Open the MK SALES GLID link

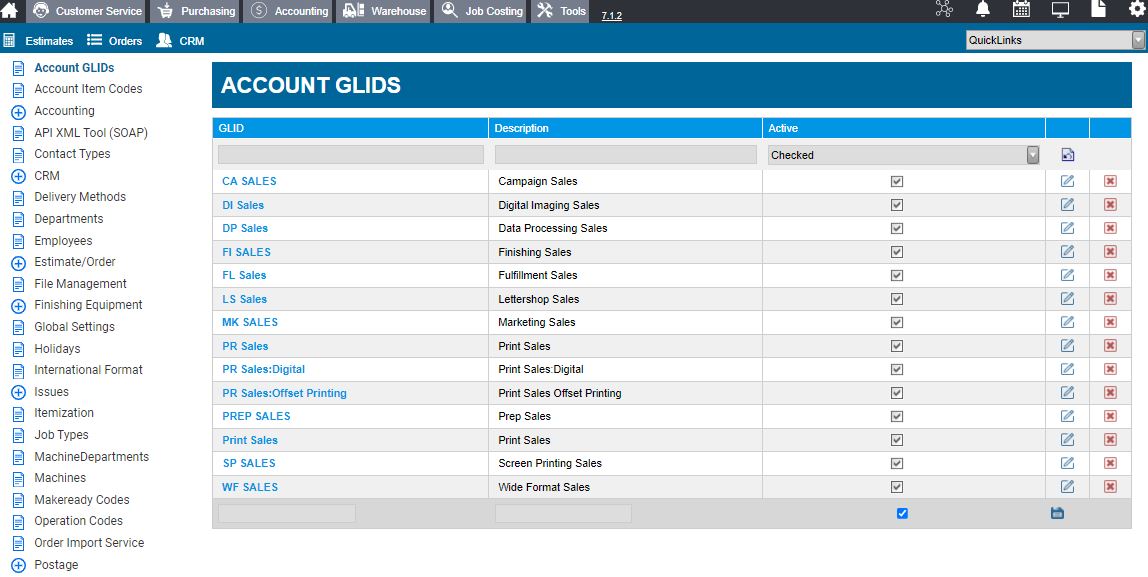point(250,322)
